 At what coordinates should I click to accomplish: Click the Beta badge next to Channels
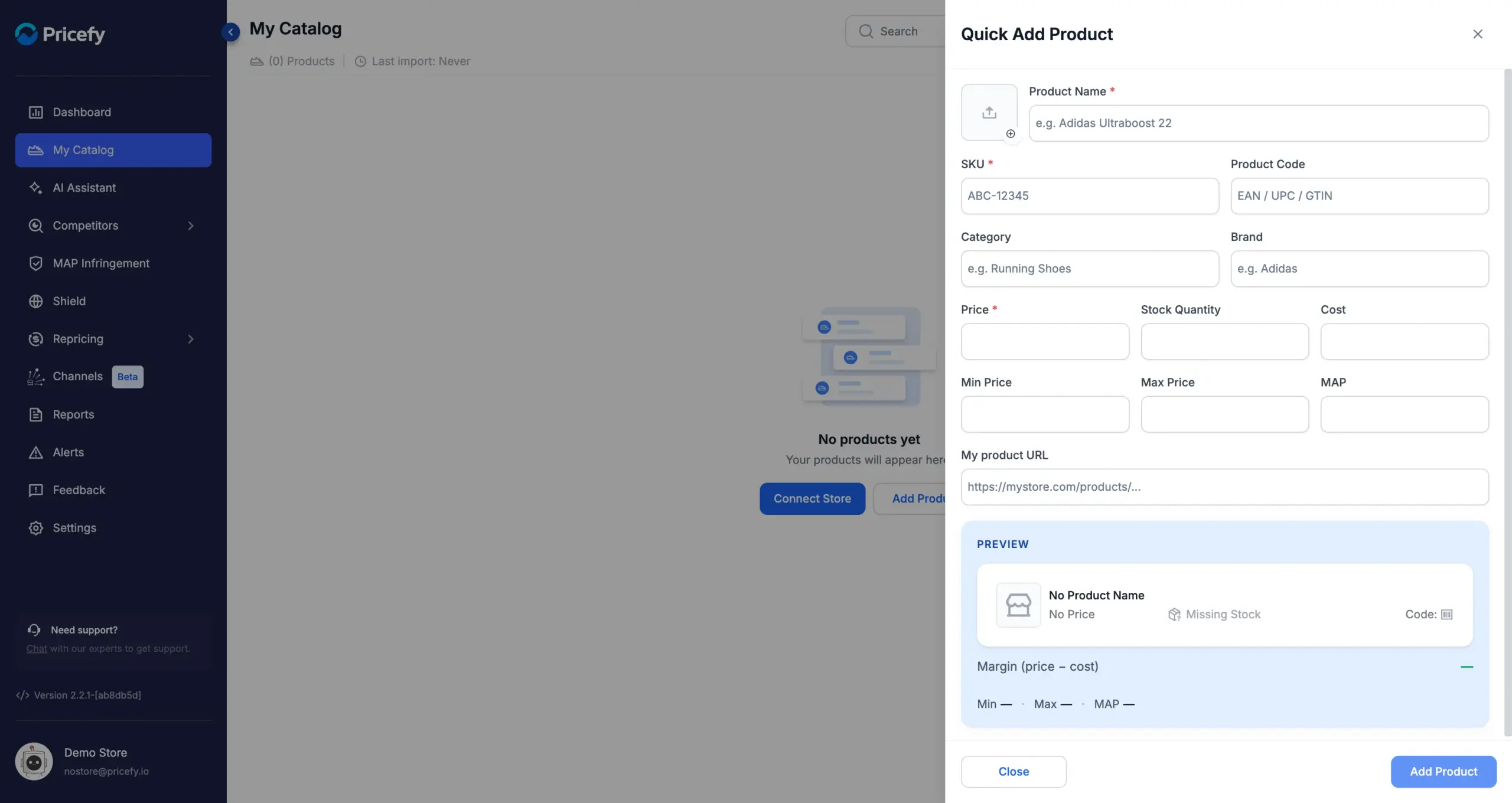pos(128,377)
